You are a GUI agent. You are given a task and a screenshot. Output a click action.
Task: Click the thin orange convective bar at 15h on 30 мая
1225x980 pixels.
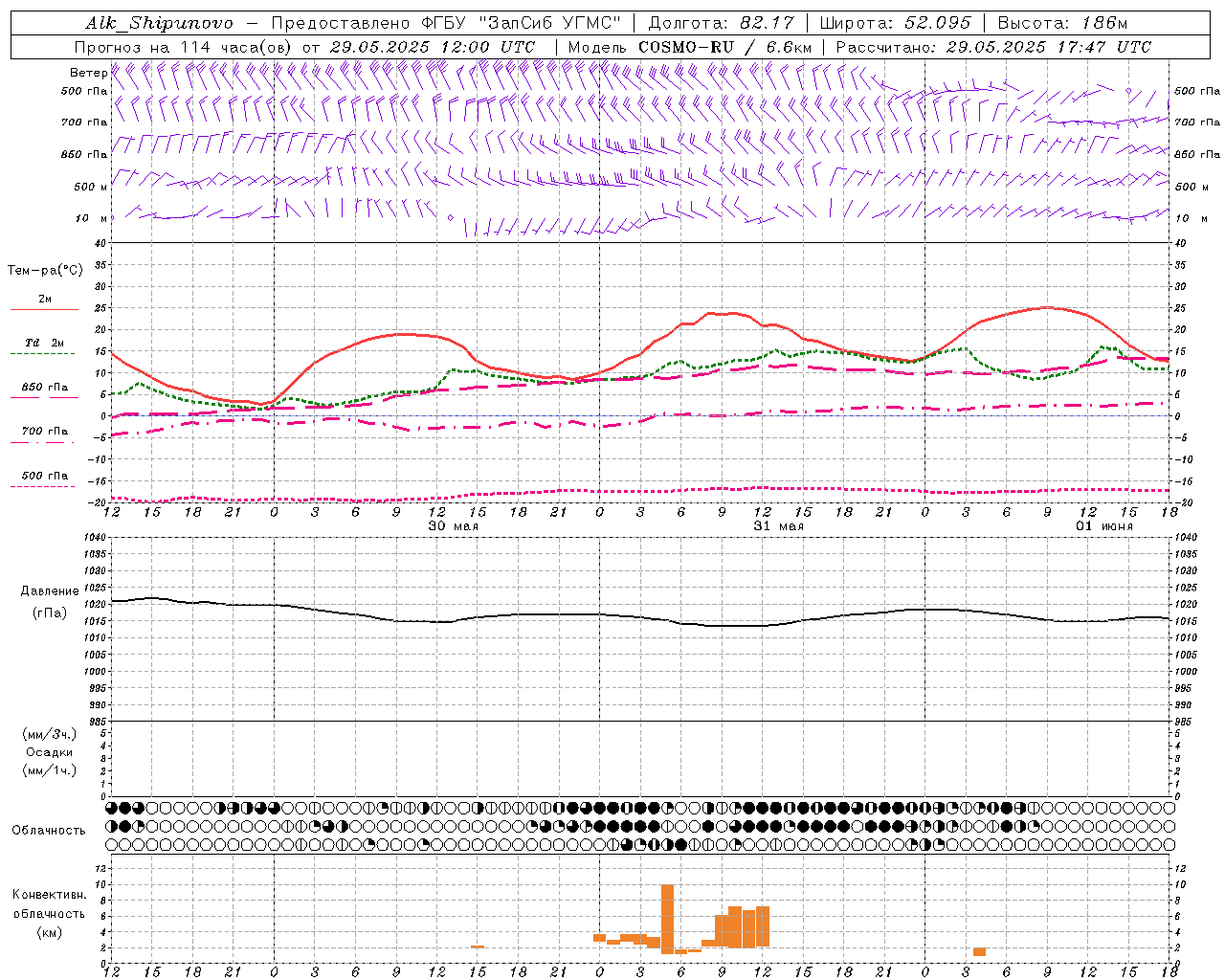point(477,947)
